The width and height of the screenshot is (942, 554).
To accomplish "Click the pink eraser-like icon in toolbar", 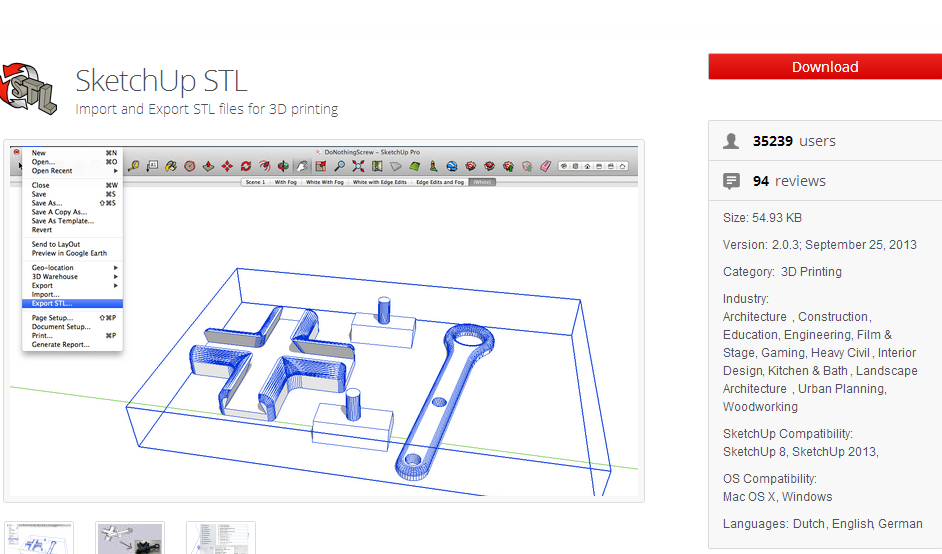I will click(545, 166).
